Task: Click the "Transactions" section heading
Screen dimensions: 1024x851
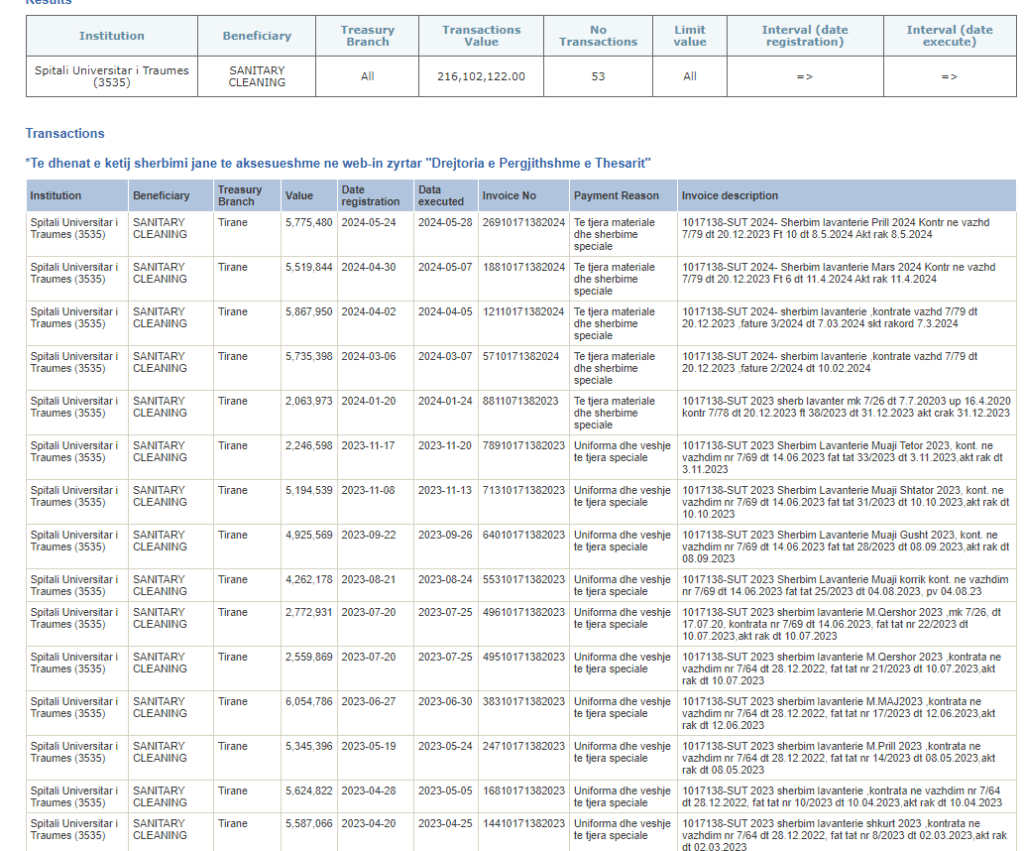Action: click(65, 133)
